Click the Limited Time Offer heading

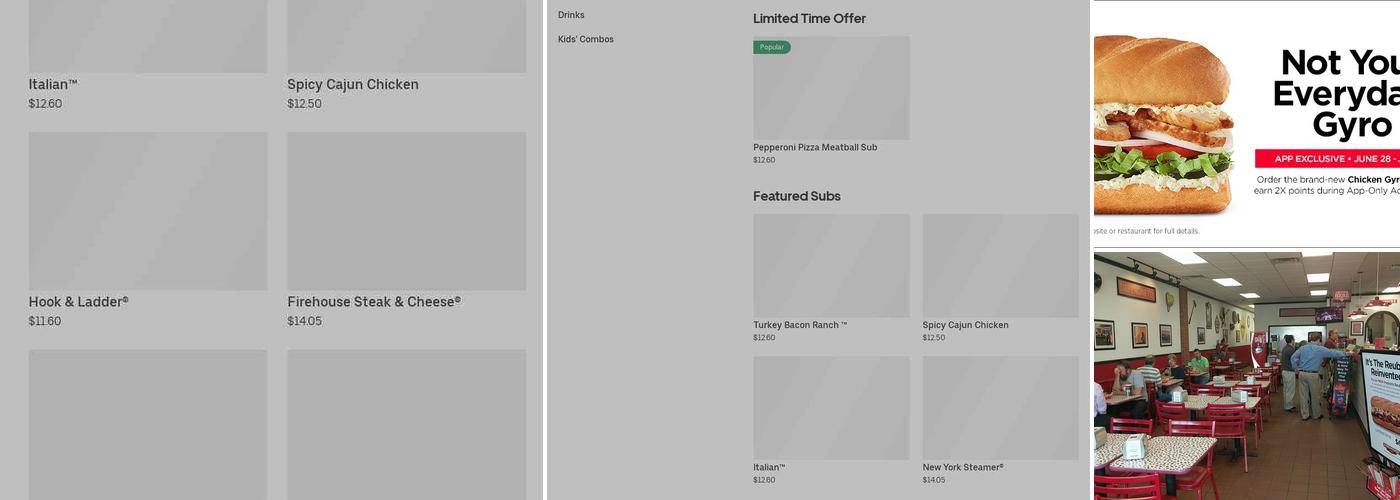[x=809, y=18]
